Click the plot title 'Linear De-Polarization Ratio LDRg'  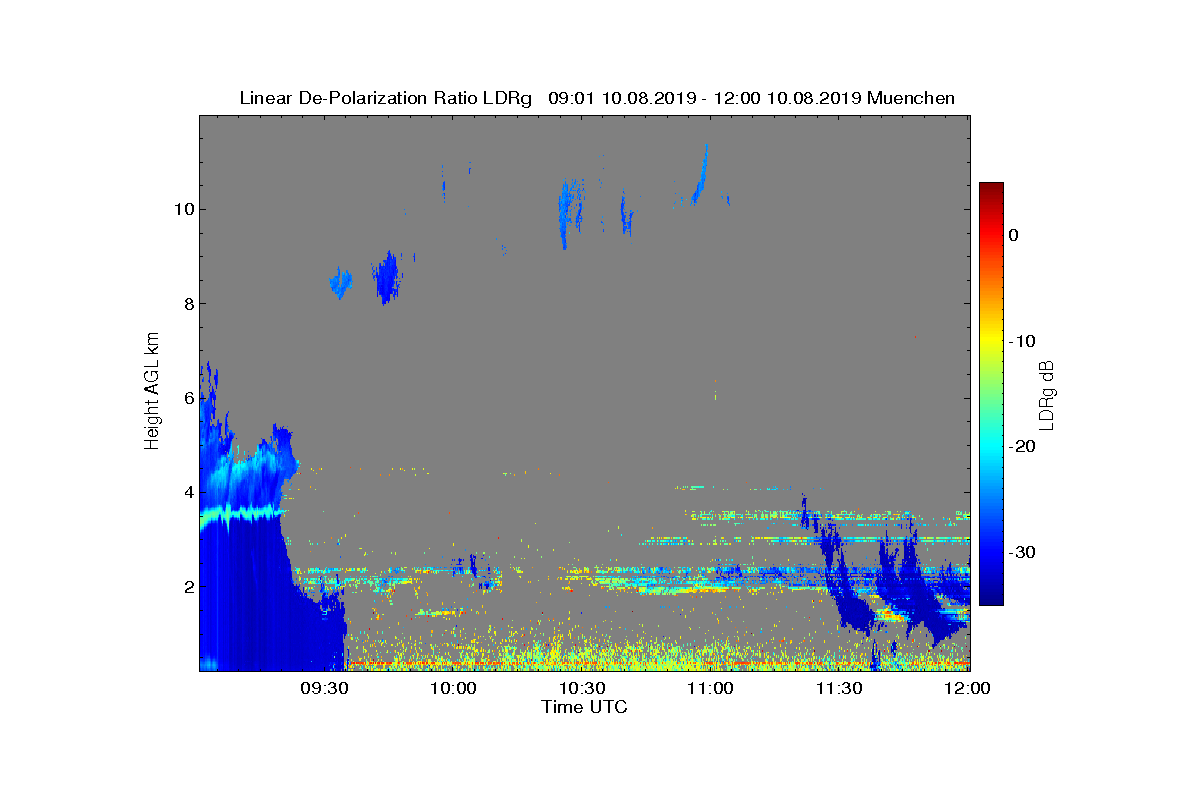(x=385, y=98)
